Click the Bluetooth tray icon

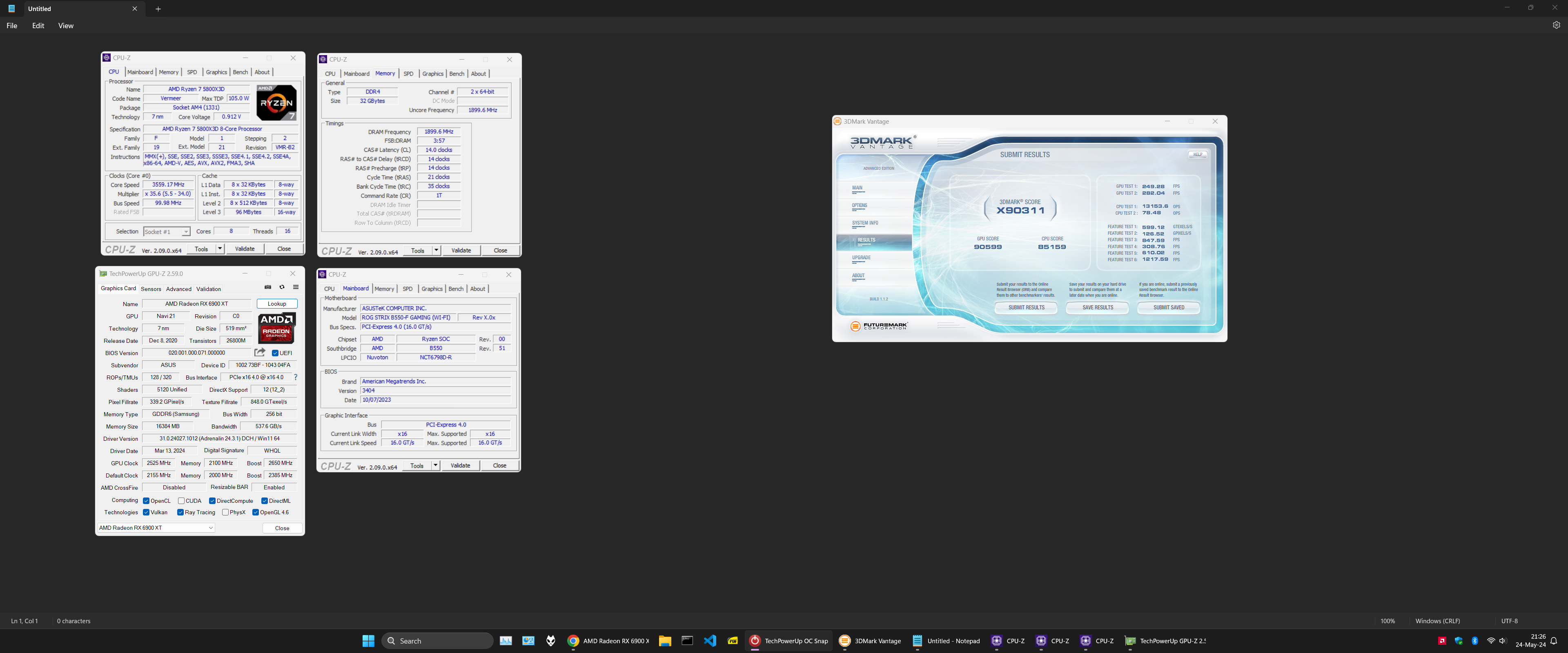(1474, 641)
